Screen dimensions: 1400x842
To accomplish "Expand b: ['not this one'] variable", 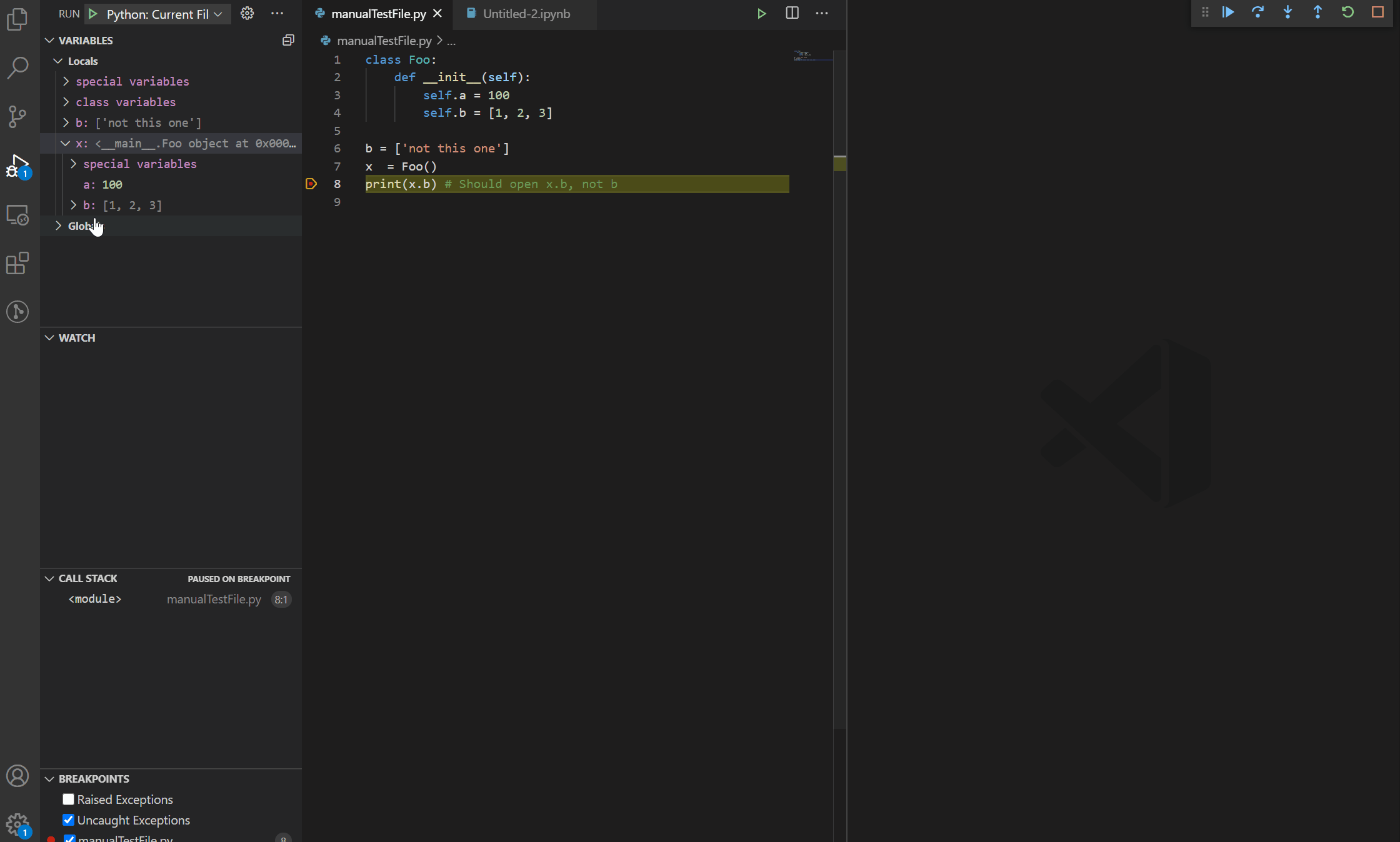I will coord(66,122).
